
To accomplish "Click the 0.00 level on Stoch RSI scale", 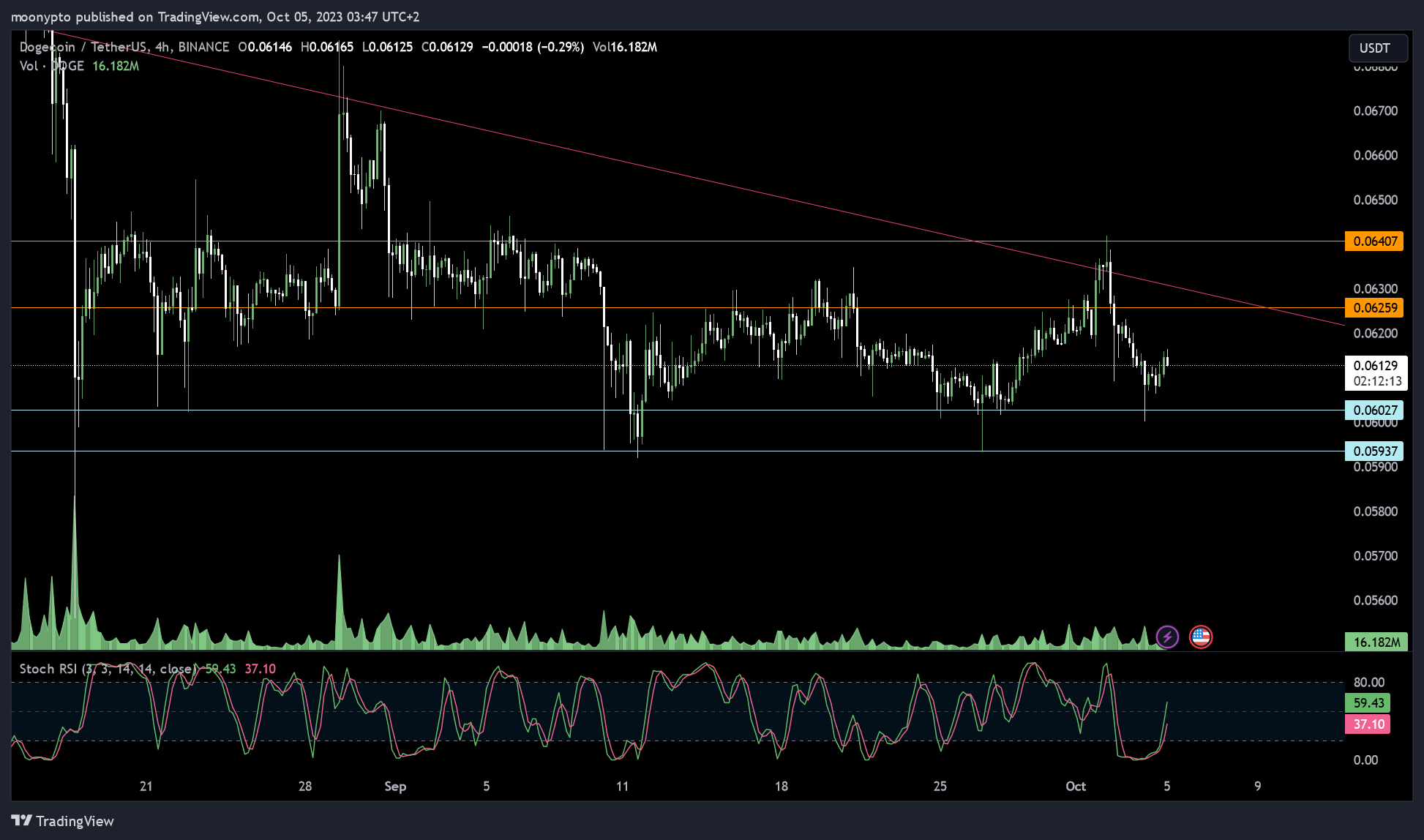I will [1365, 760].
